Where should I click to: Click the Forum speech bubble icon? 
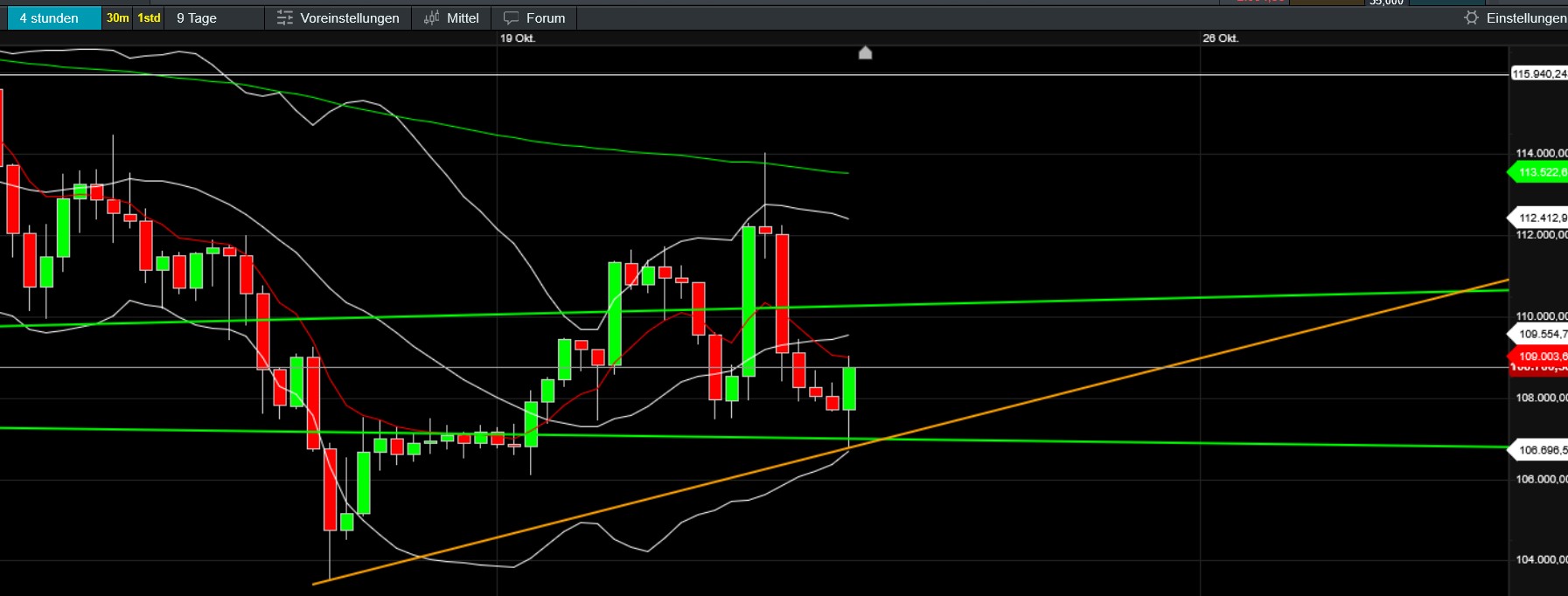click(x=511, y=18)
